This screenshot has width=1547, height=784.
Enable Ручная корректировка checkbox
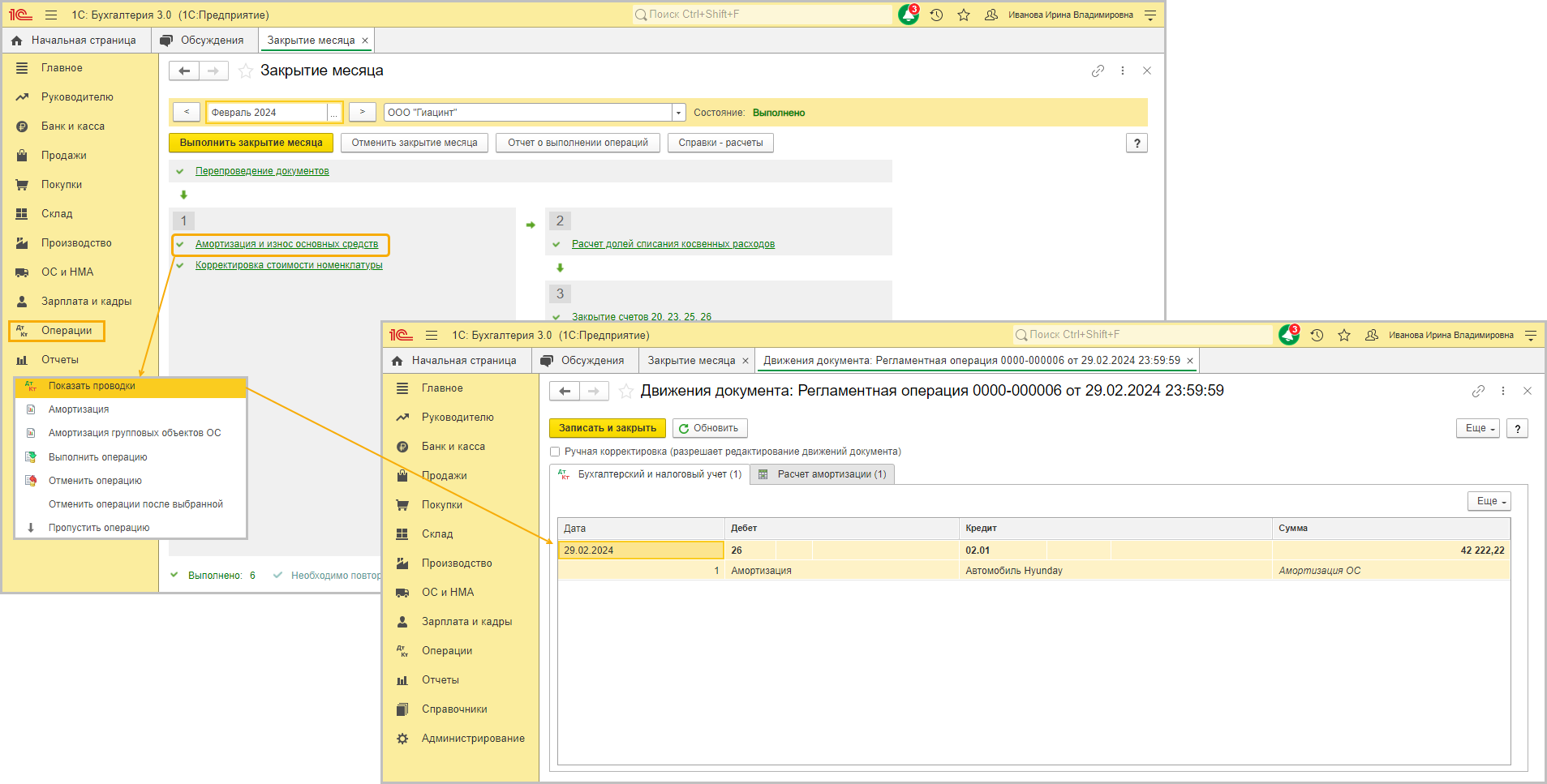click(555, 452)
